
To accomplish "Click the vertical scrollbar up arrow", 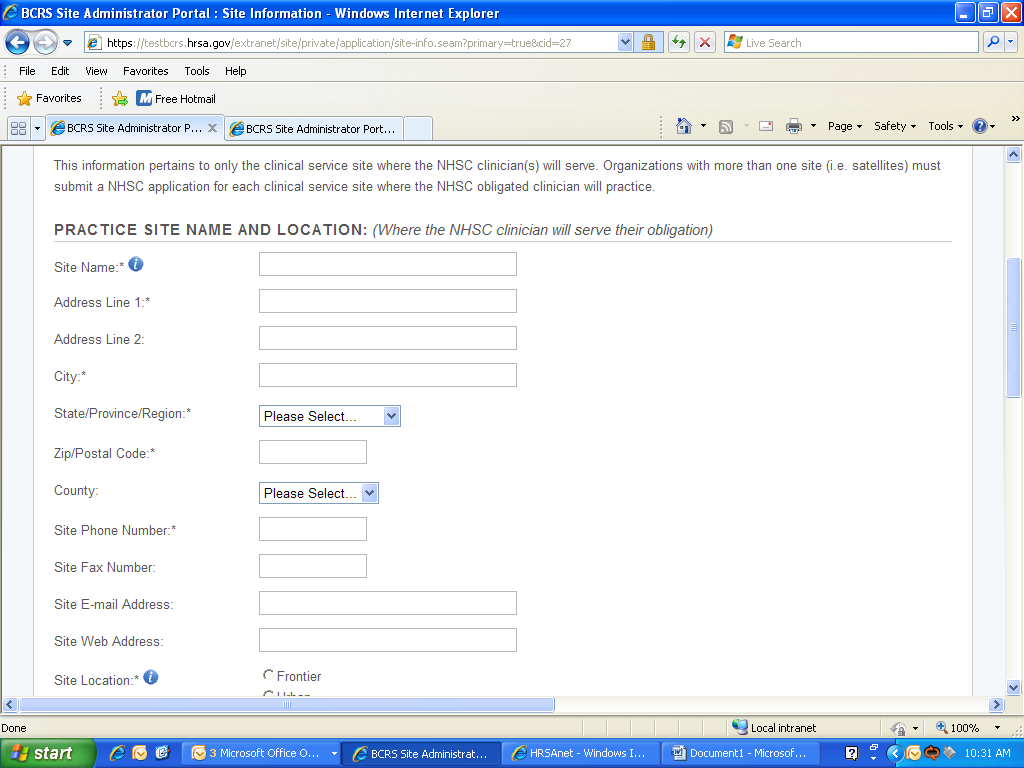I will 1014,155.
